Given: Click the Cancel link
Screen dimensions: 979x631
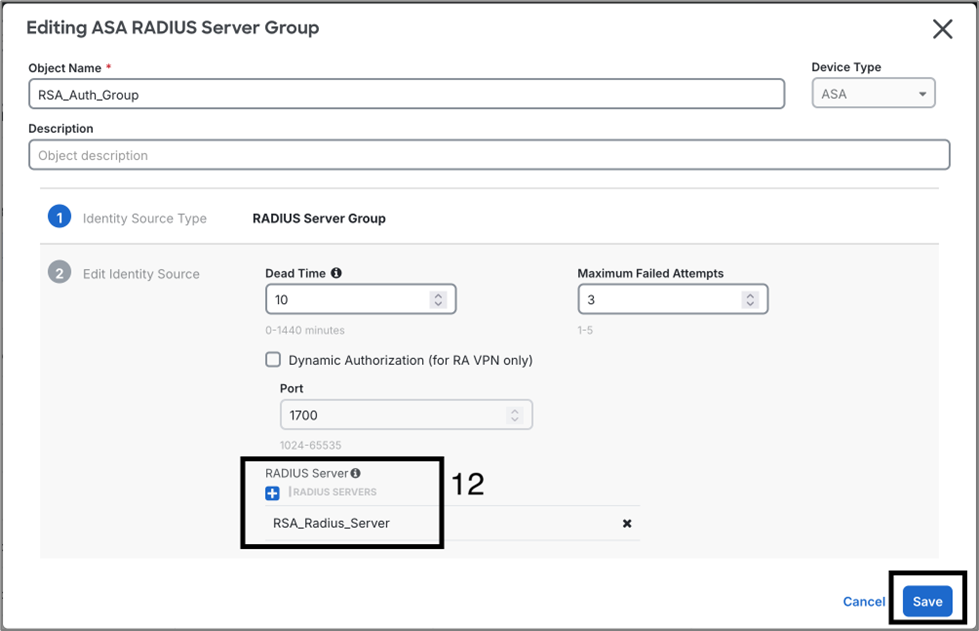Looking at the screenshot, I should pos(863,601).
